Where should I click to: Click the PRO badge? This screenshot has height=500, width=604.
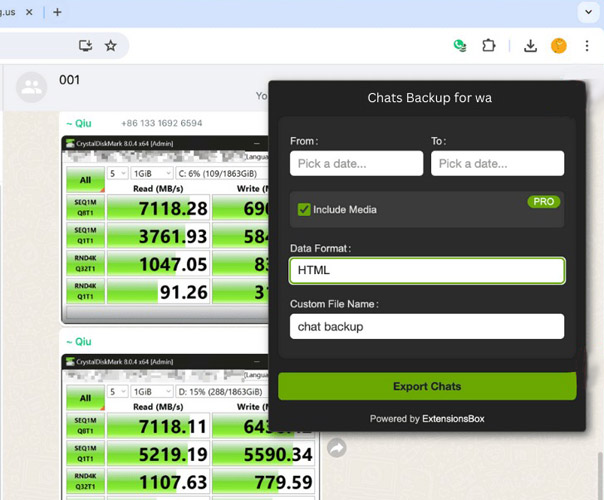pyautogui.click(x=544, y=201)
